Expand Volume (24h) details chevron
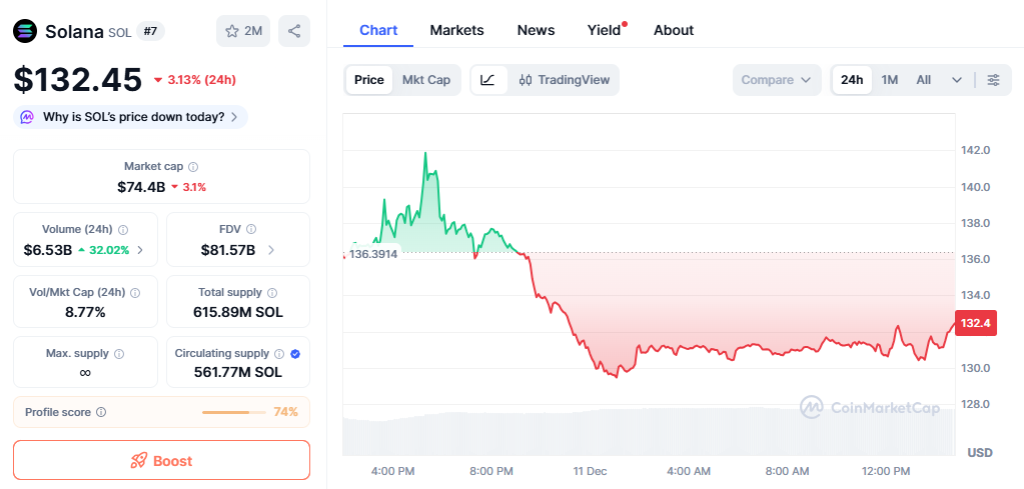Screen dimensions: 1024x489 click(140, 250)
